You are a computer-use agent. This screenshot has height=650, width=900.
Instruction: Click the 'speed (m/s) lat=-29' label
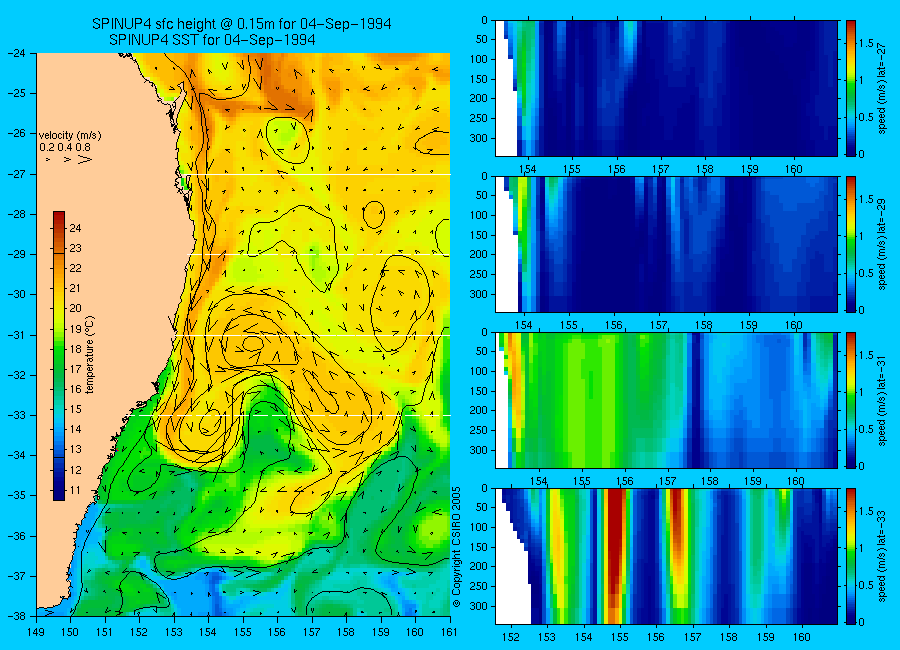coord(883,245)
